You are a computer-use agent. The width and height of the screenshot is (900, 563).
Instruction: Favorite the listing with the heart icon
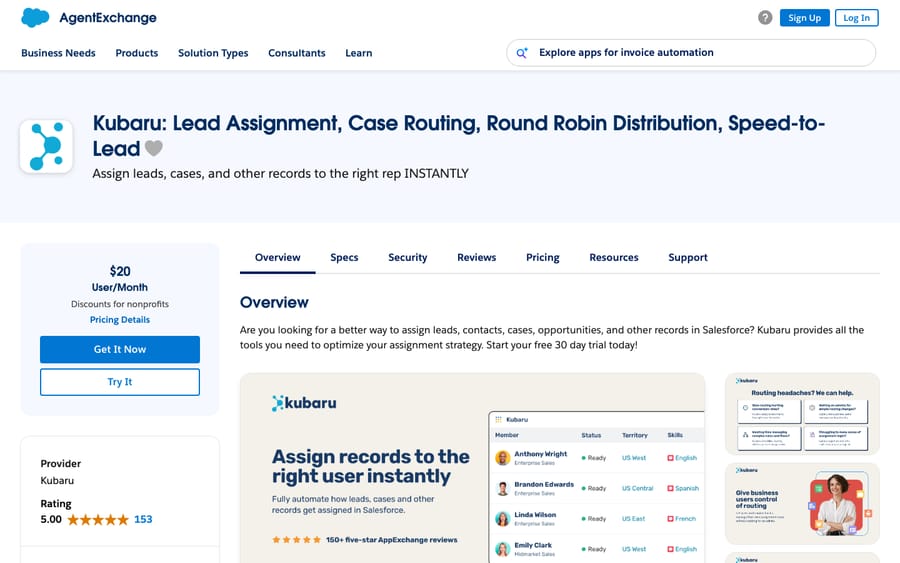pos(153,148)
